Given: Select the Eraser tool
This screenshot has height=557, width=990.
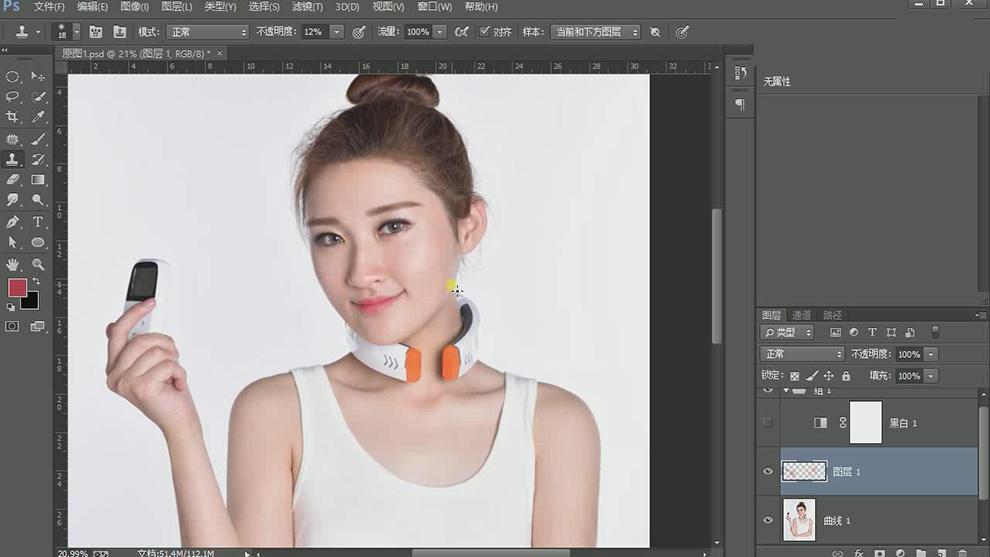Looking at the screenshot, I should (x=13, y=180).
